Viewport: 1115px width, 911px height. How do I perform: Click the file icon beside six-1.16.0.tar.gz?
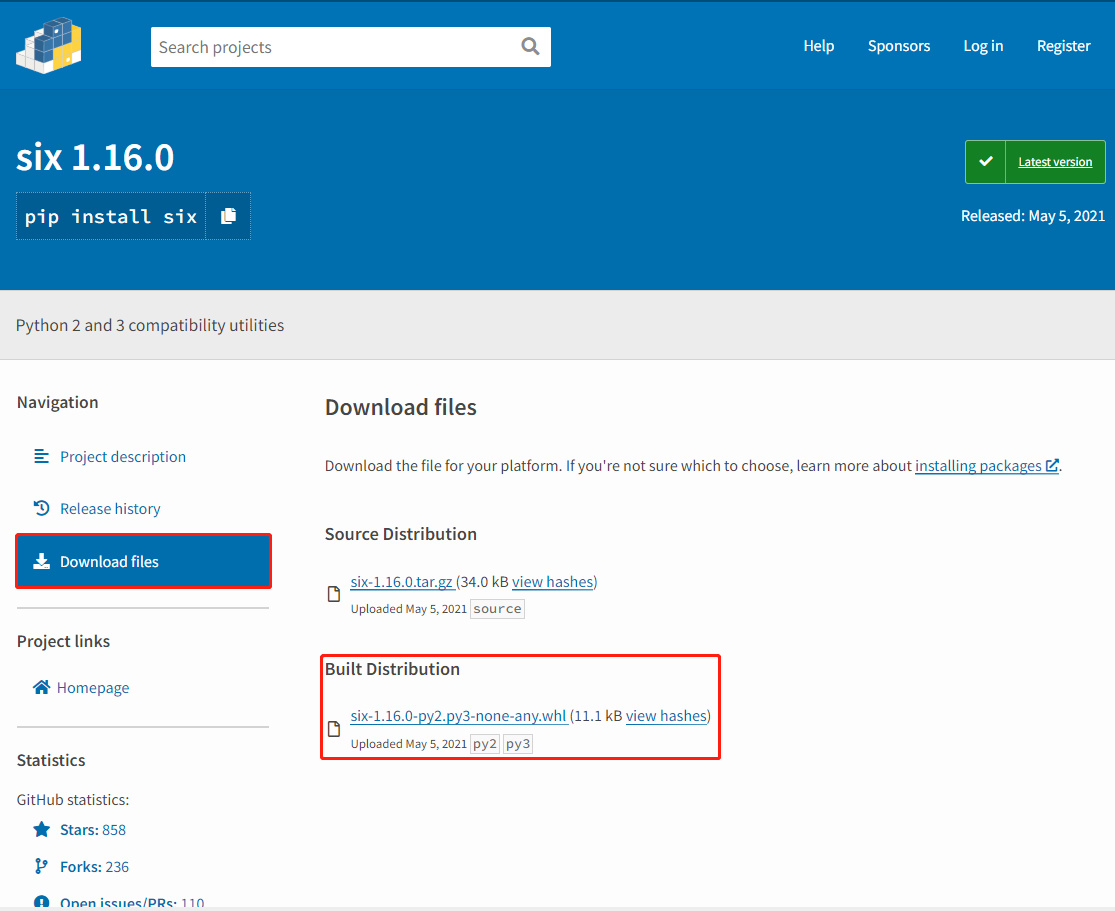[334, 594]
